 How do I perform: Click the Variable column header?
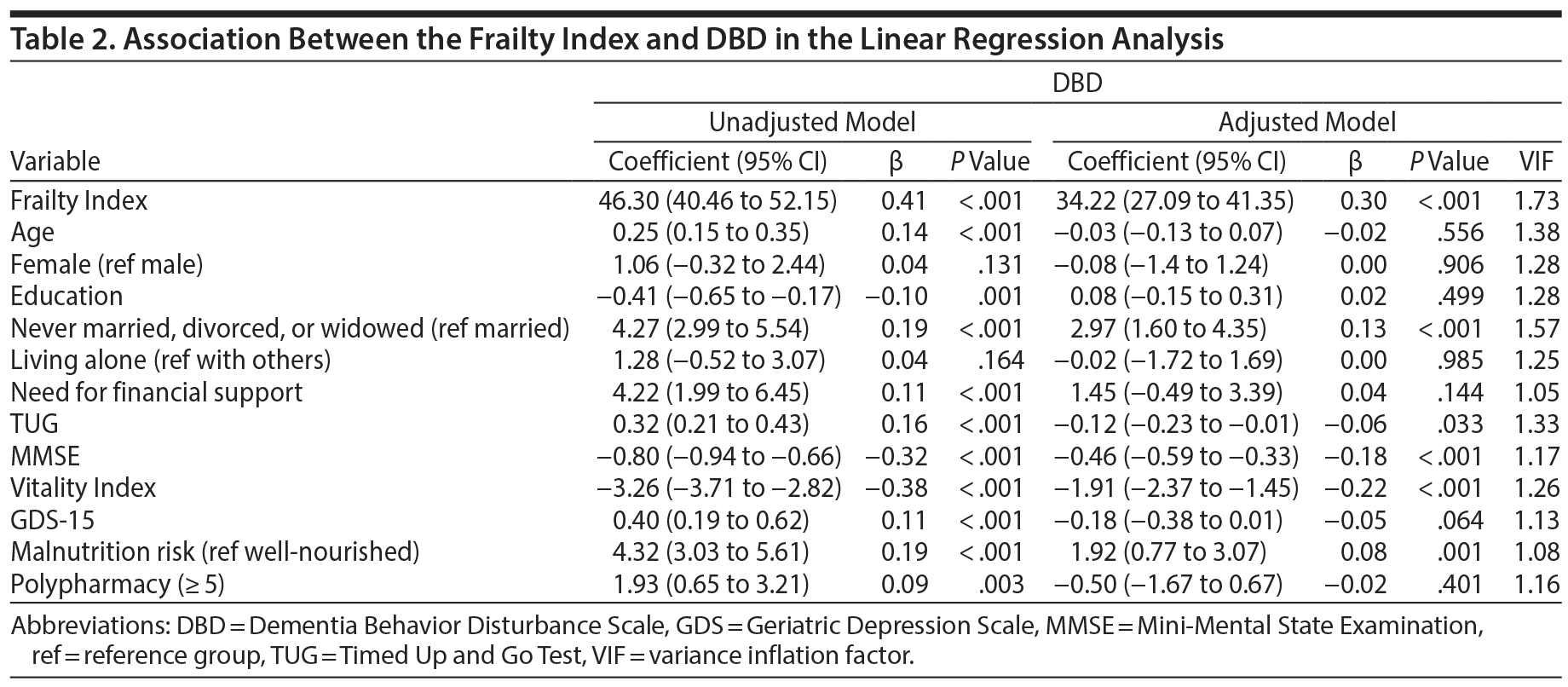coord(55,161)
